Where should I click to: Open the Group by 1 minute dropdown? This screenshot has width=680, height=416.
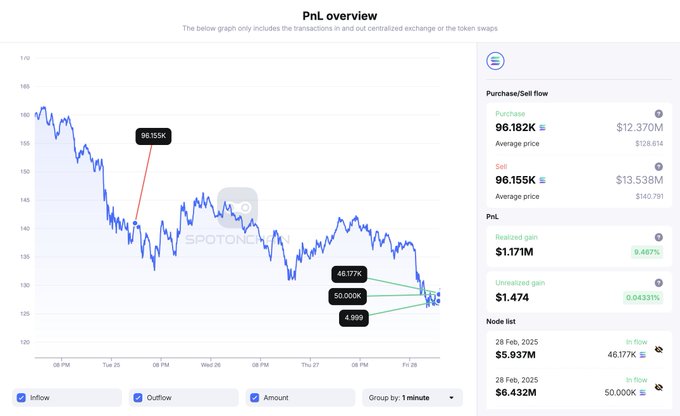coord(412,398)
